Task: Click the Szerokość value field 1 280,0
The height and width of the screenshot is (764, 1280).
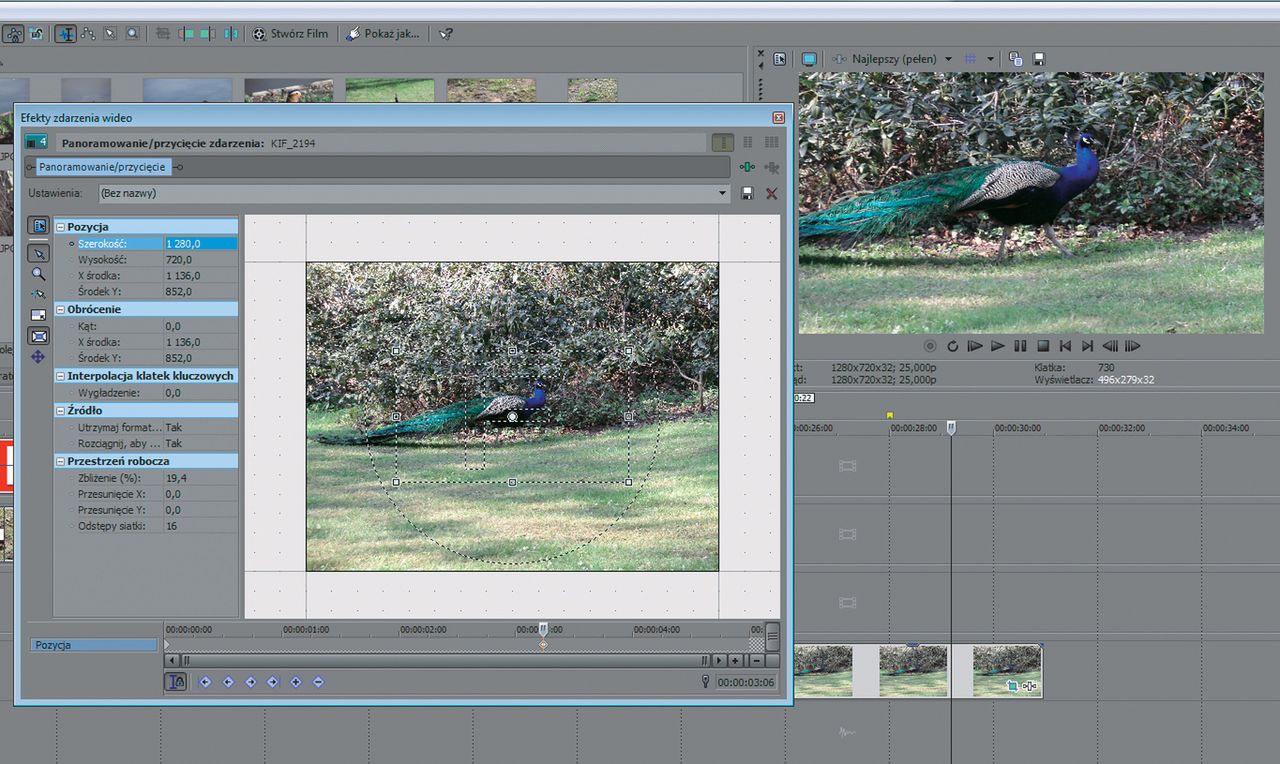Action: 200,243
